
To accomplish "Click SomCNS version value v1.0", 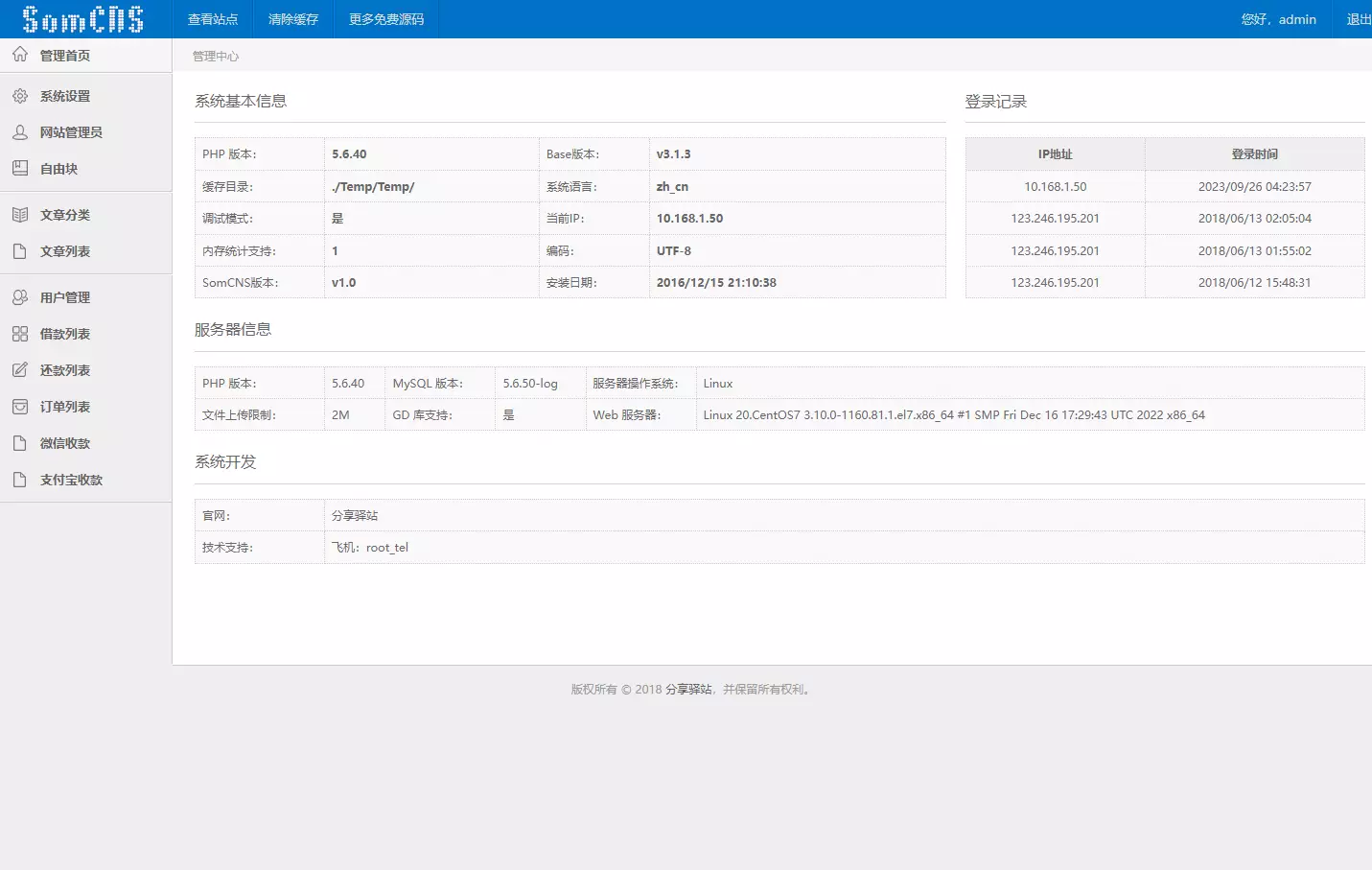I will pyautogui.click(x=343, y=283).
